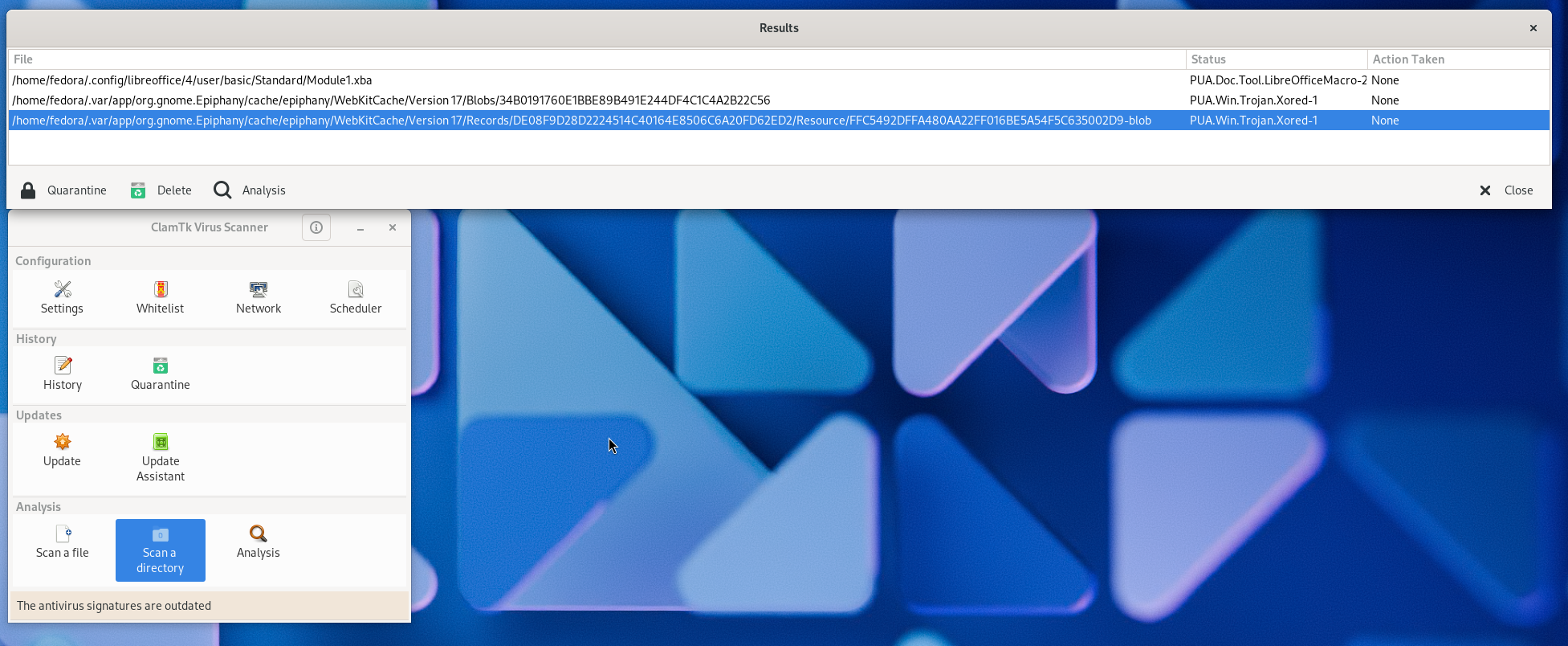Open scan History icon
This screenshot has height=646, width=1568.
(x=63, y=374)
